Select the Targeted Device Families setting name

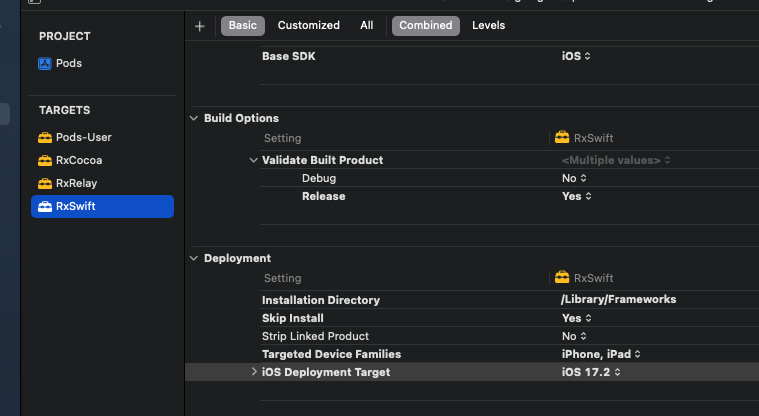[332, 354]
